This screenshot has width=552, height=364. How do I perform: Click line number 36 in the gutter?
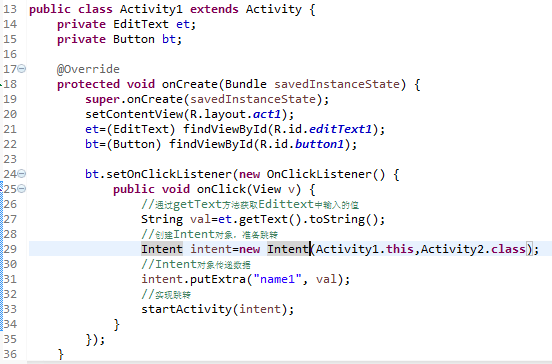10,354
